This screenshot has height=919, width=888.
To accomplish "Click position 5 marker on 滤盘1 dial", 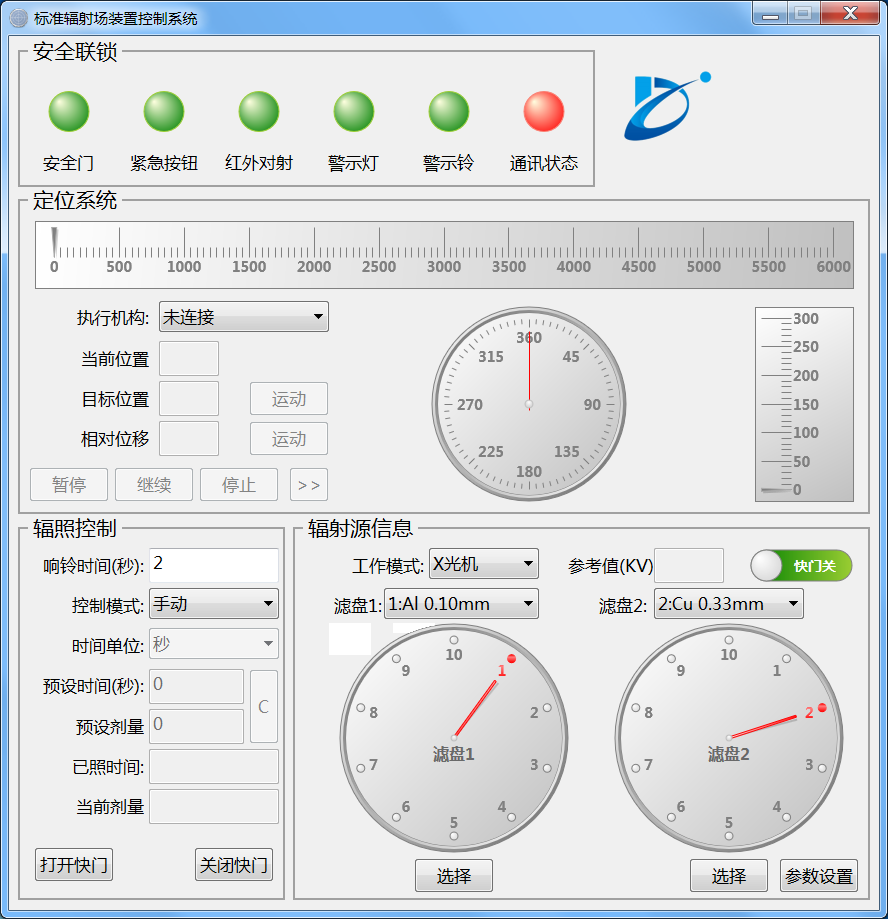I will (x=454, y=836).
